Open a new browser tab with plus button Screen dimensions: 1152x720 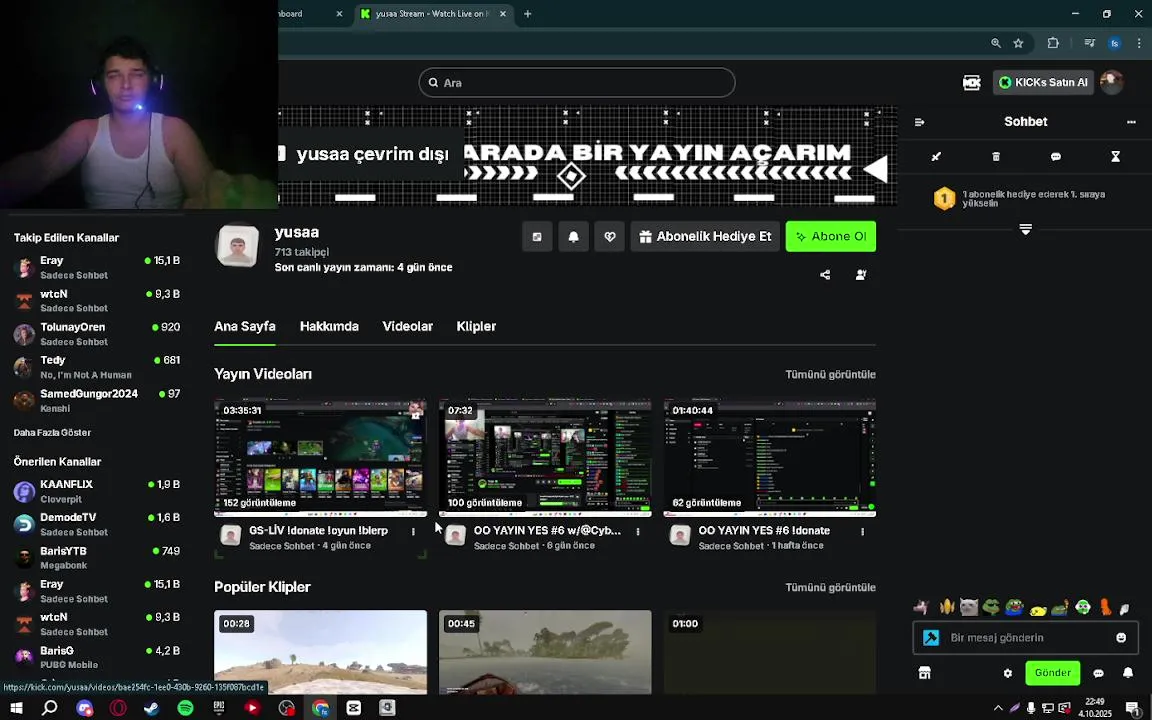point(528,14)
